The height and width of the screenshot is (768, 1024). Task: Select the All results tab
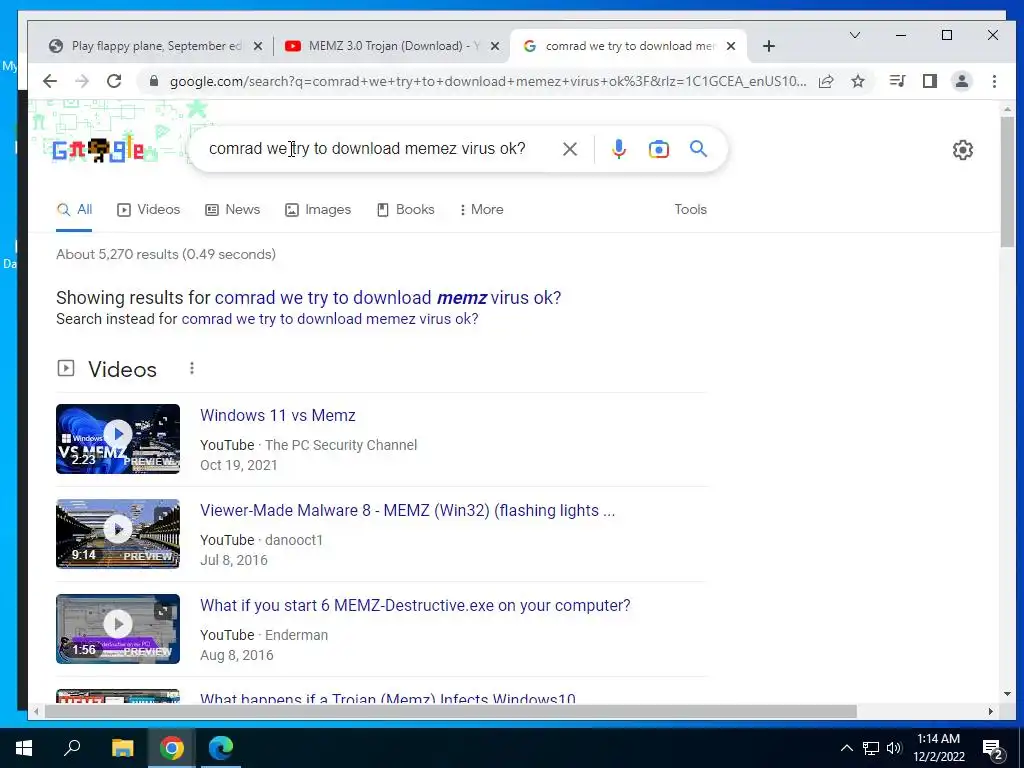pos(74,210)
